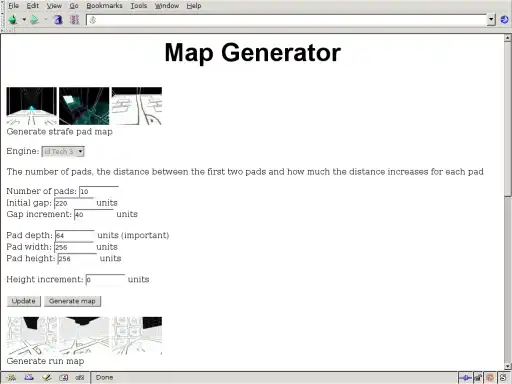Click the Pad depth input field

75,236
